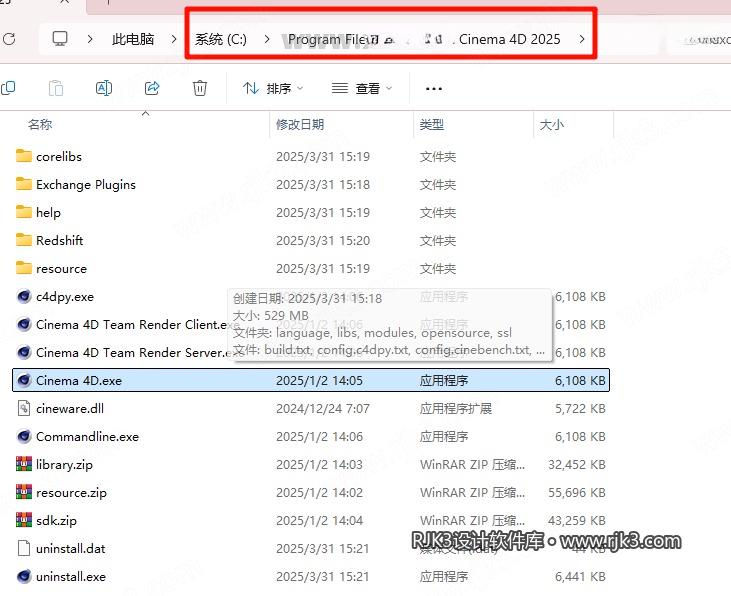Click the resource.zip WinRAR icon
This screenshot has height=596, width=731.
click(x=24, y=492)
